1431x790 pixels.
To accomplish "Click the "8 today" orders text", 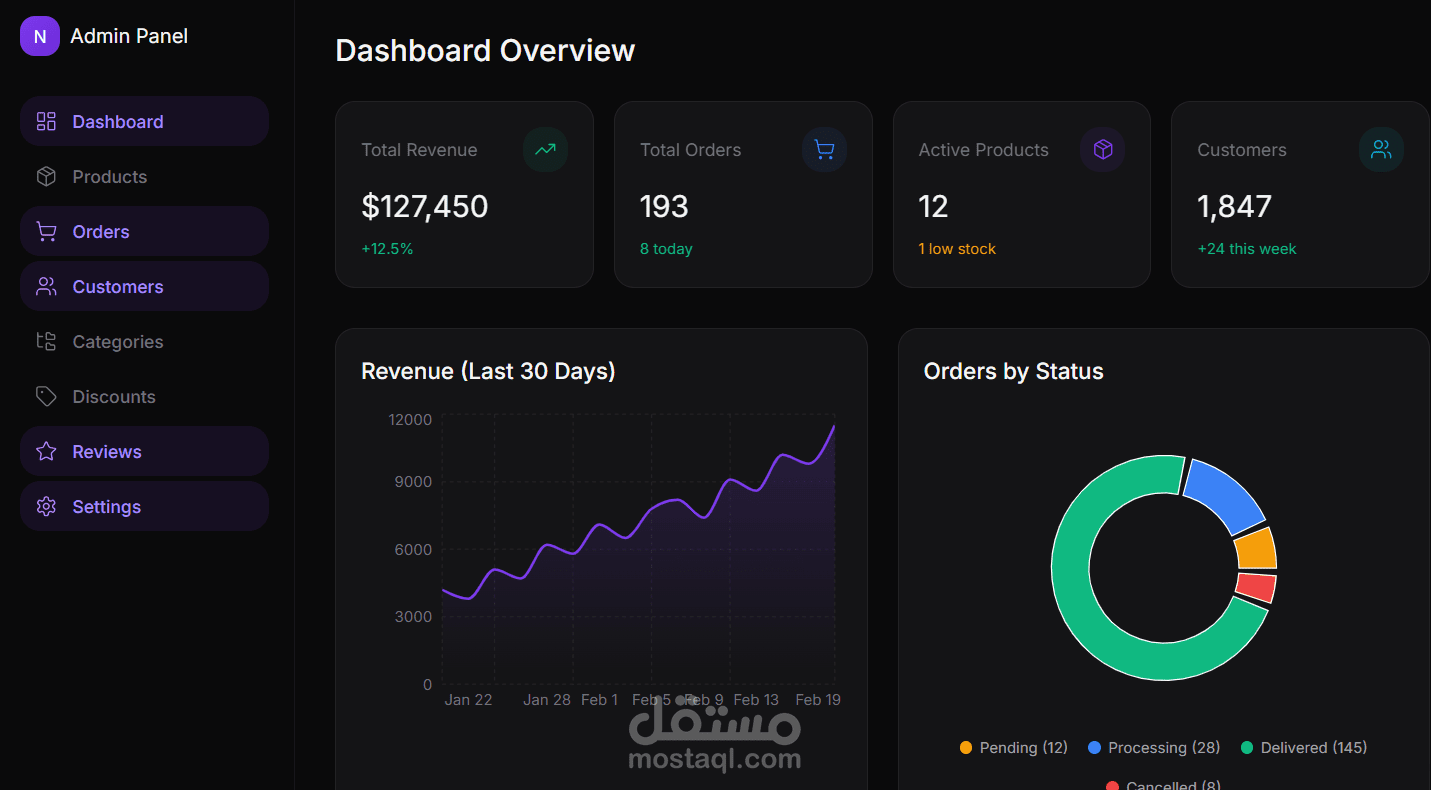I will (666, 249).
